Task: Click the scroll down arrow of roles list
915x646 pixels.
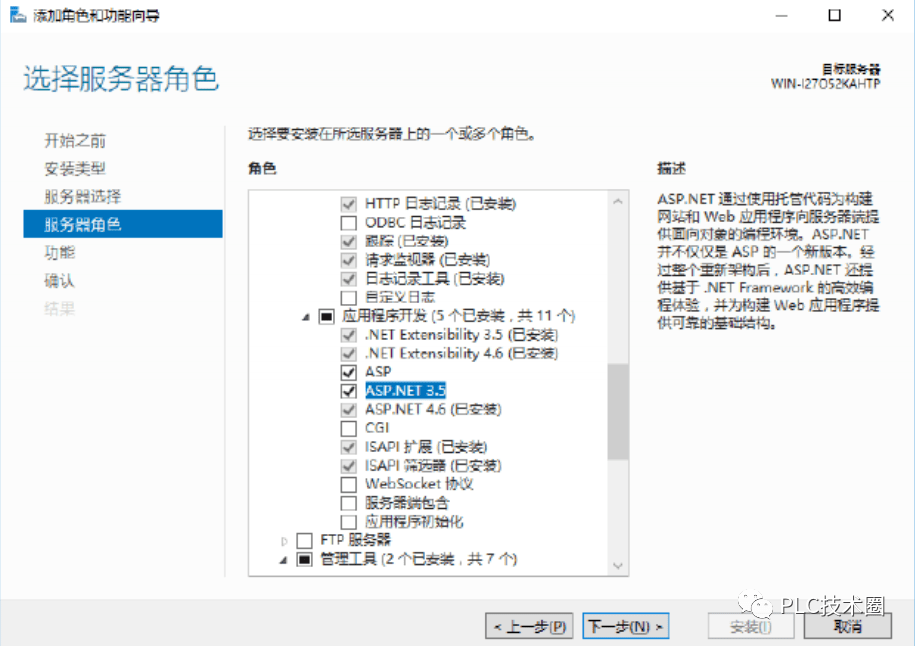Action: coord(618,565)
